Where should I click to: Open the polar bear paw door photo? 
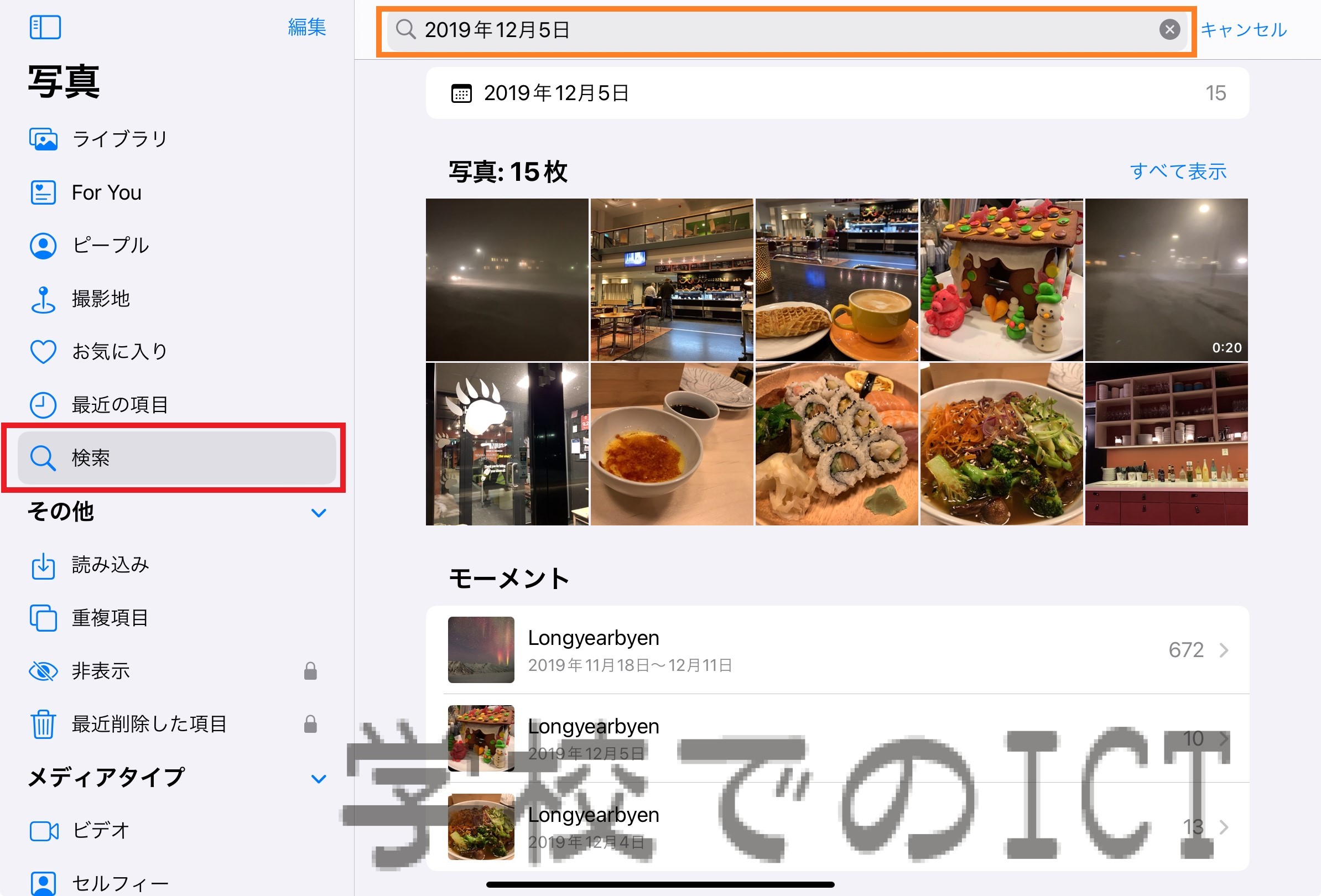click(x=507, y=444)
